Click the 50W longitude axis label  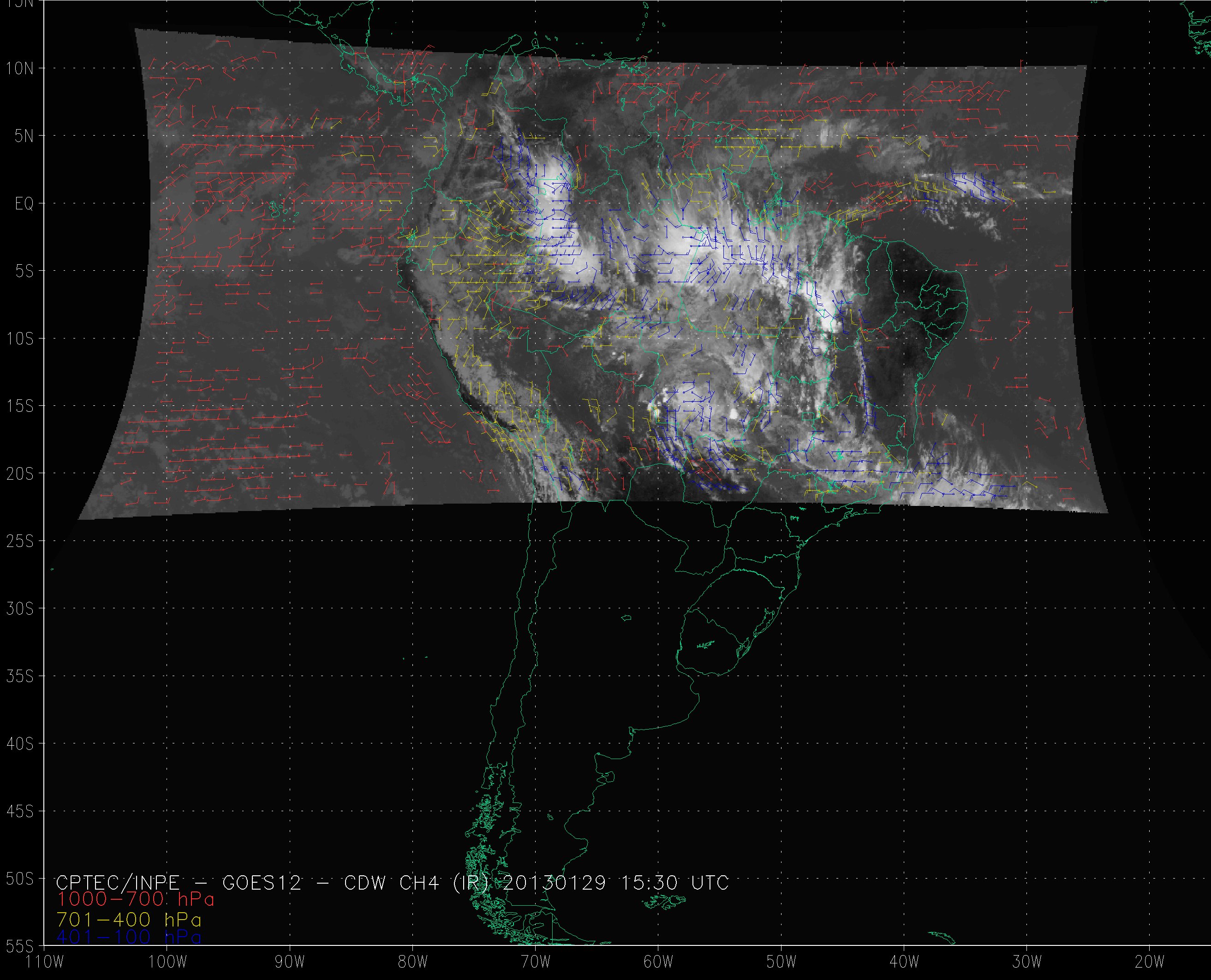click(x=781, y=962)
